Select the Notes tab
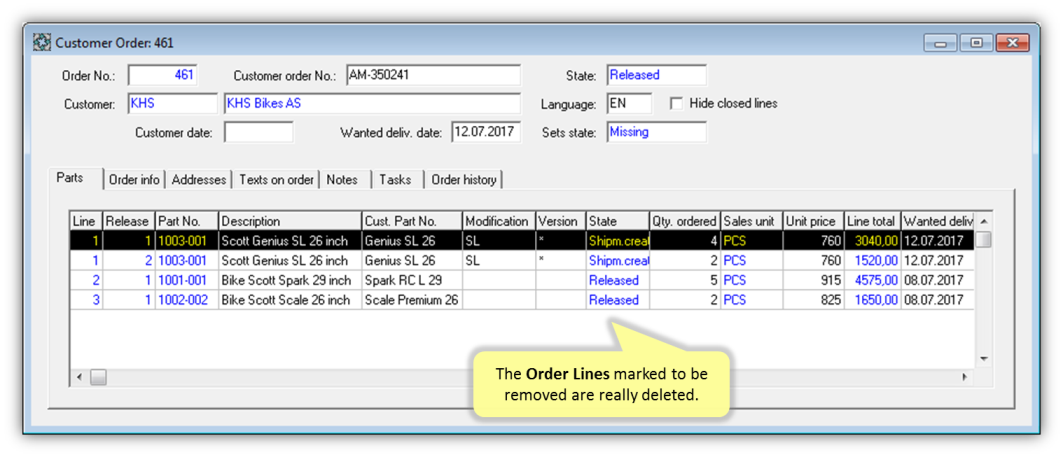This screenshot has width=1063, height=457. click(342, 180)
